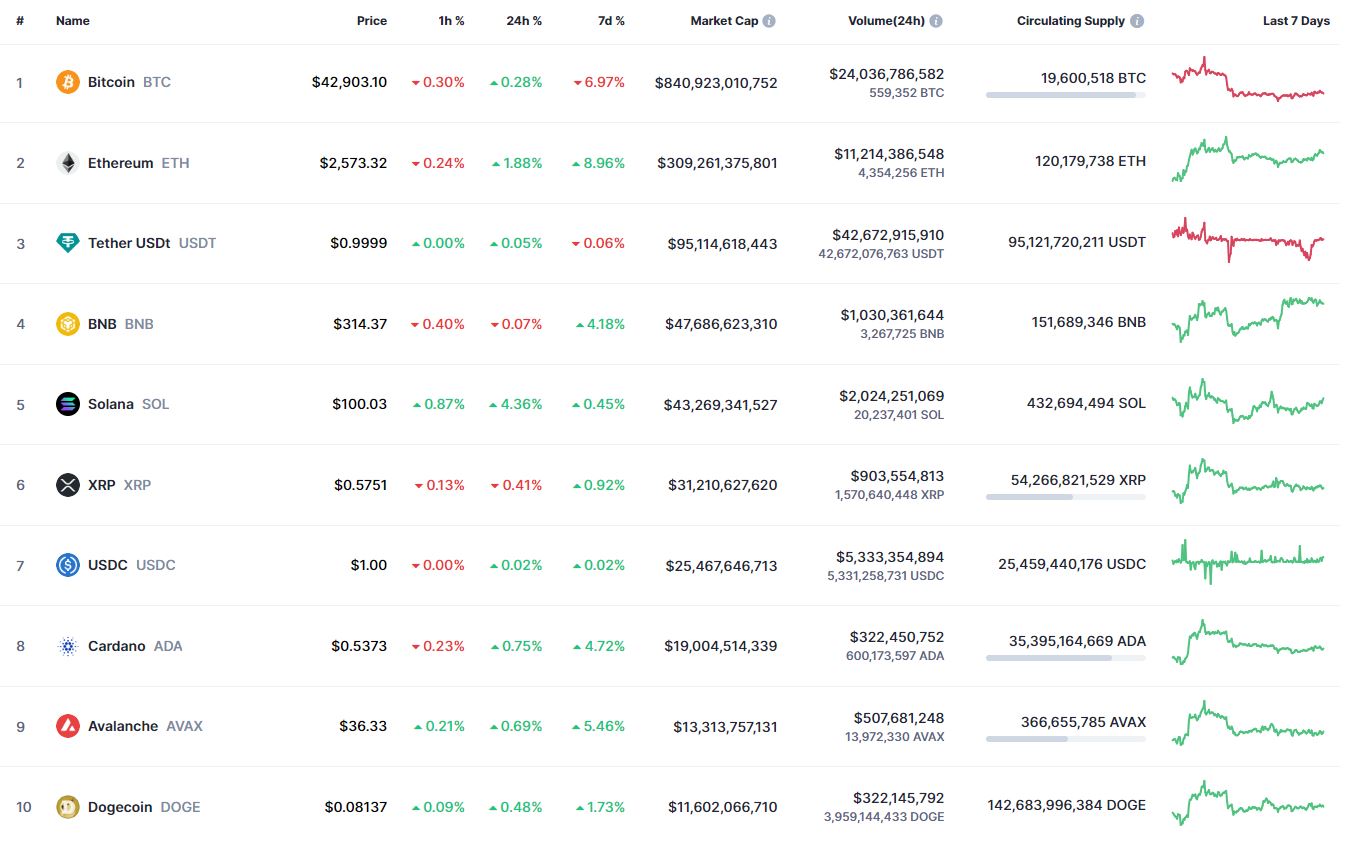The width and height of the screenshot is (1349, 845).
Task: Click the Dogecoin logo icon
Action: [x=68, y=807]
